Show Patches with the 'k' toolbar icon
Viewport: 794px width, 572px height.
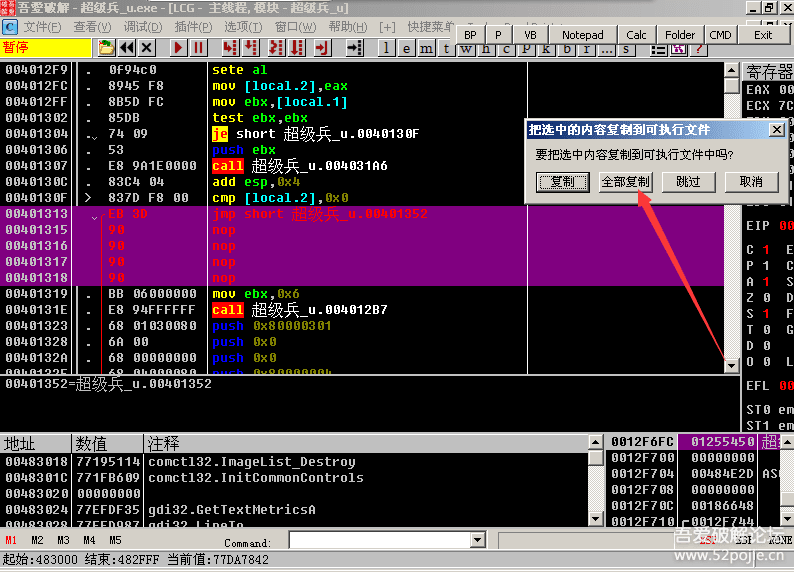[546, 51]
